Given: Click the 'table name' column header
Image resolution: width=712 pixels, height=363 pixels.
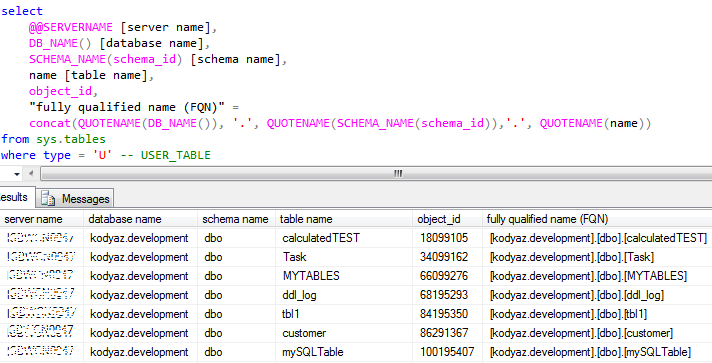Looking at the screenshot, I should 344,219.
